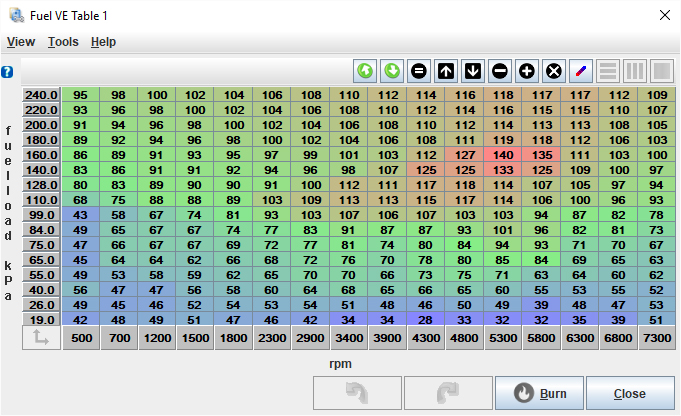Click the equals (set value) icon
The height and width of the screenshot is (416, 681).
(x=419, y=71)
